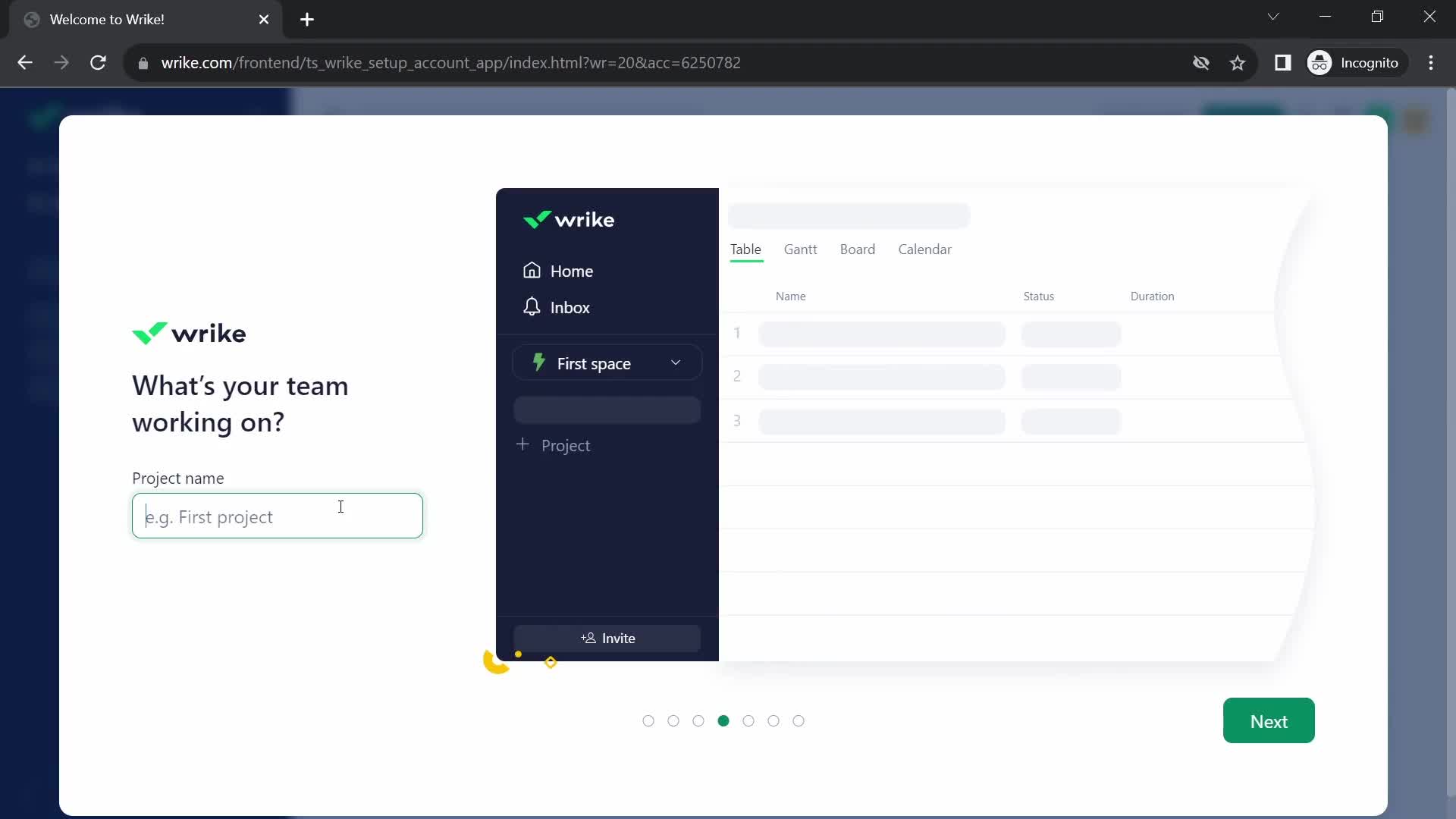Click the green Next button

click(x=1269, y=721)
